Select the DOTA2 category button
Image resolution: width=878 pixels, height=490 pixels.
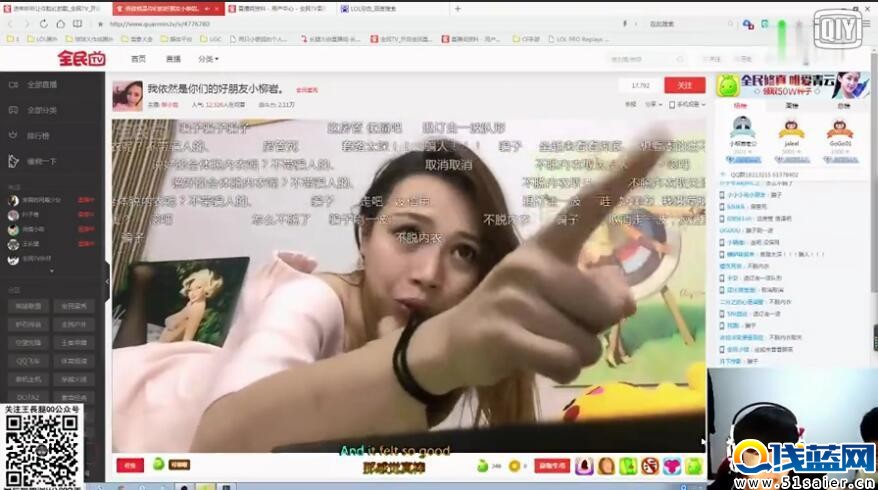28,398
